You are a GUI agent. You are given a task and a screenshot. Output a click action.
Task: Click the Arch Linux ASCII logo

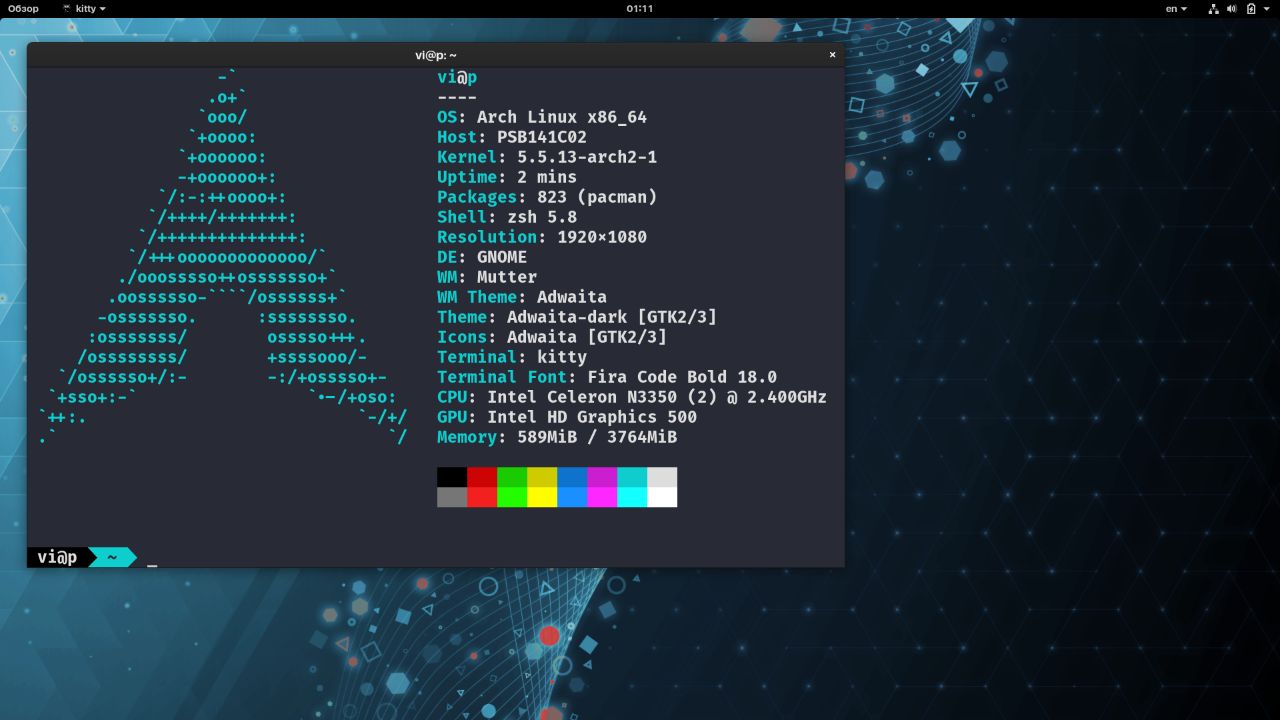point(223,257)
